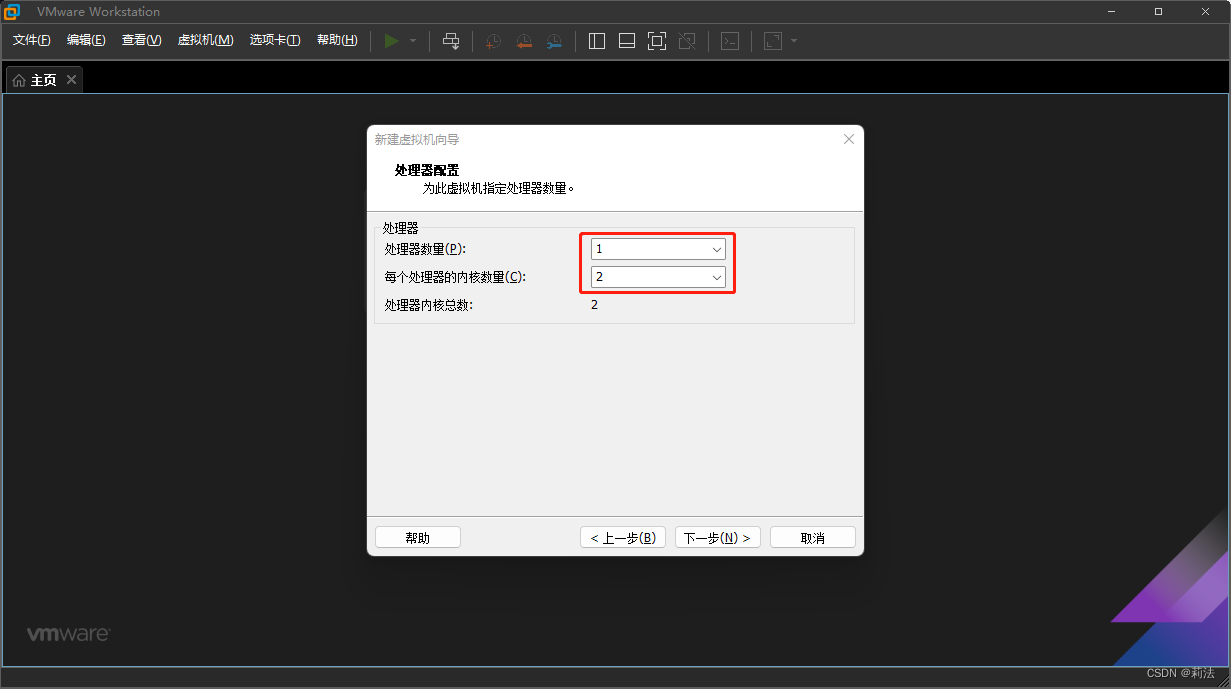Minimize the VMware Workstation window
Viewport: 1231px width, 689px height.
coord(1112,12)
